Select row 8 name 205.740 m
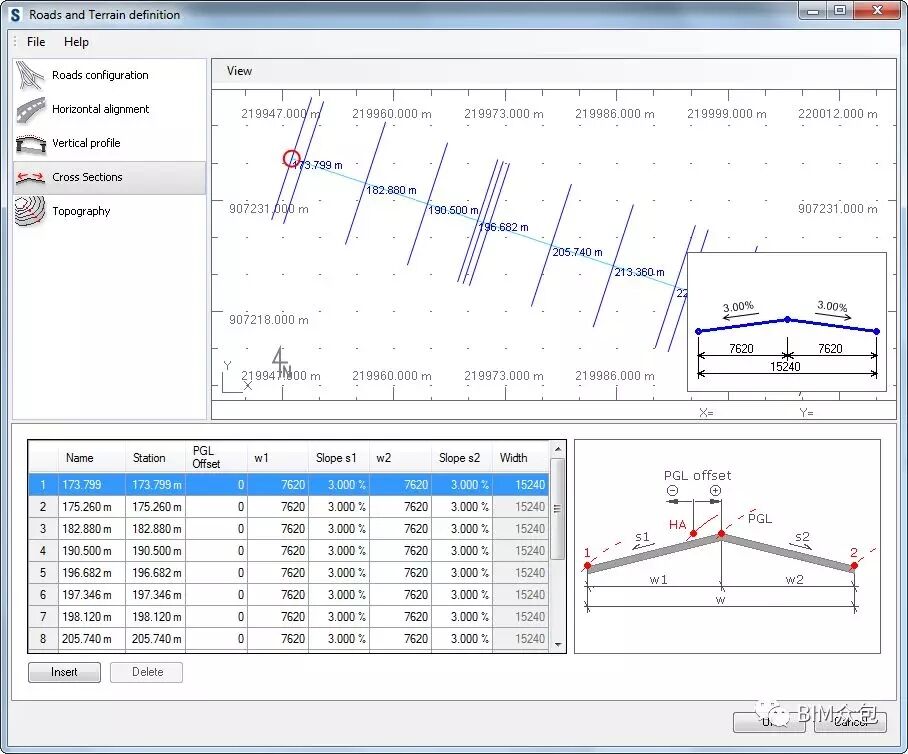This screenshot has width=908, height=754. coord(92,639)
